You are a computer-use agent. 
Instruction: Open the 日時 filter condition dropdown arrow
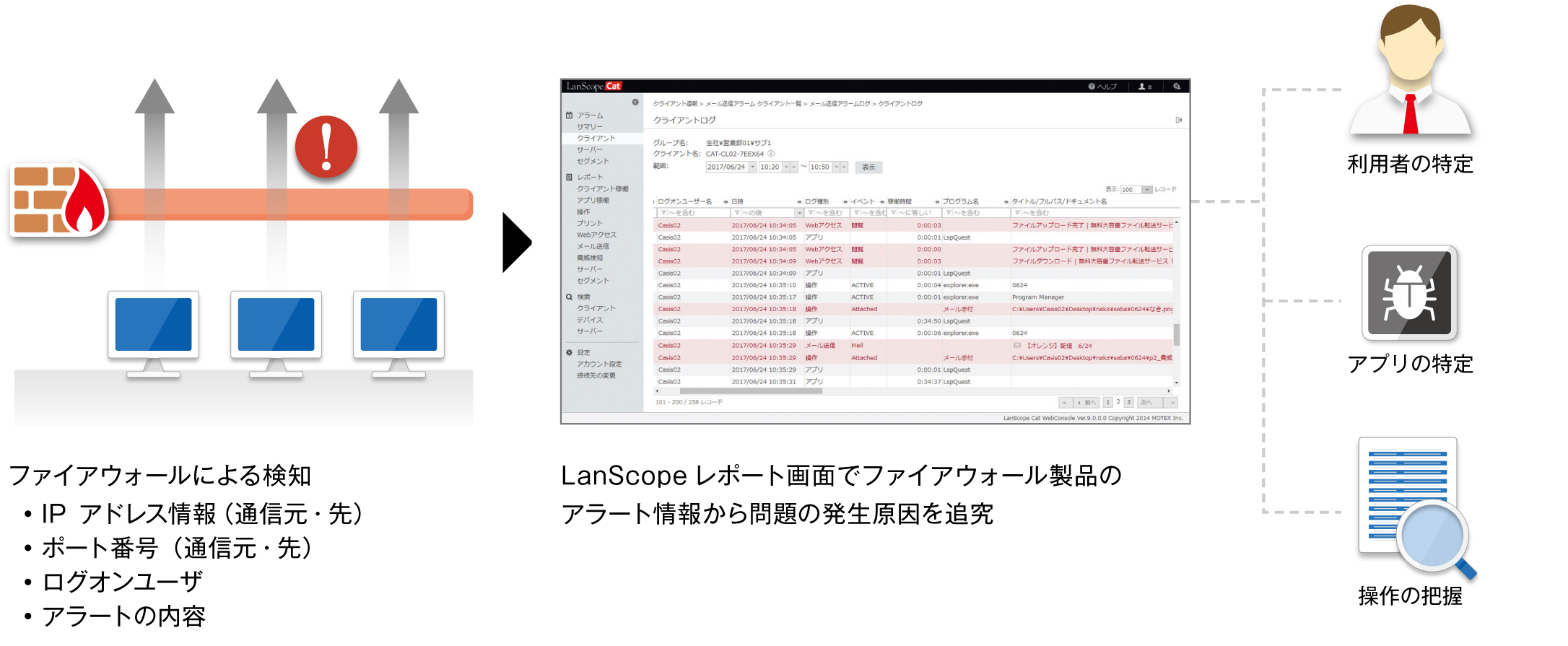point(799,213)
